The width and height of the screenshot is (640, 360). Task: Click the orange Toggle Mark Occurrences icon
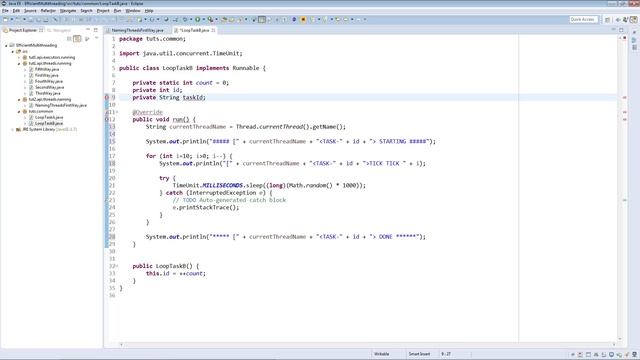point(303,19)
